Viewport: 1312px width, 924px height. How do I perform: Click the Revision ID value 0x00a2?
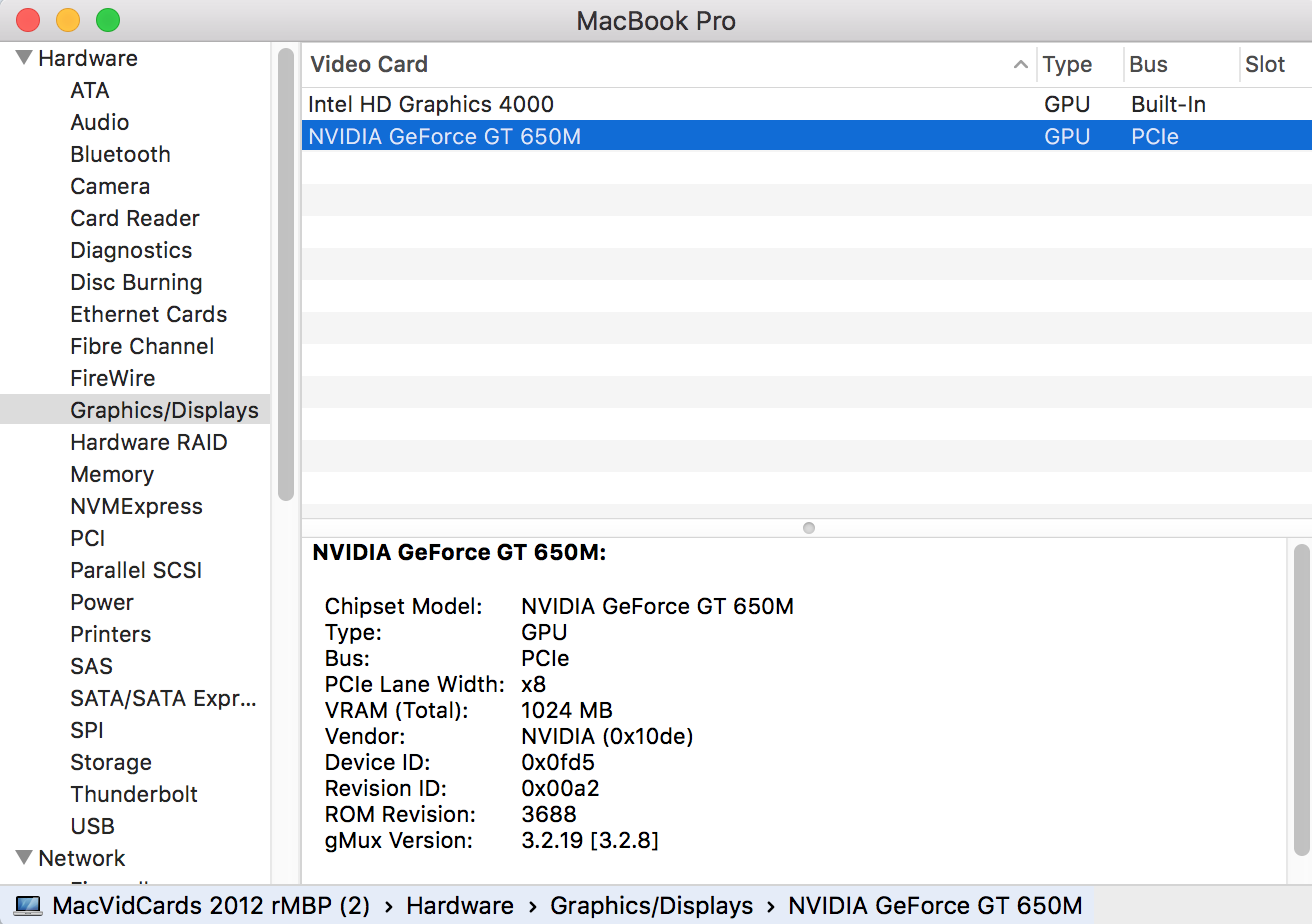tap(560, 788)
